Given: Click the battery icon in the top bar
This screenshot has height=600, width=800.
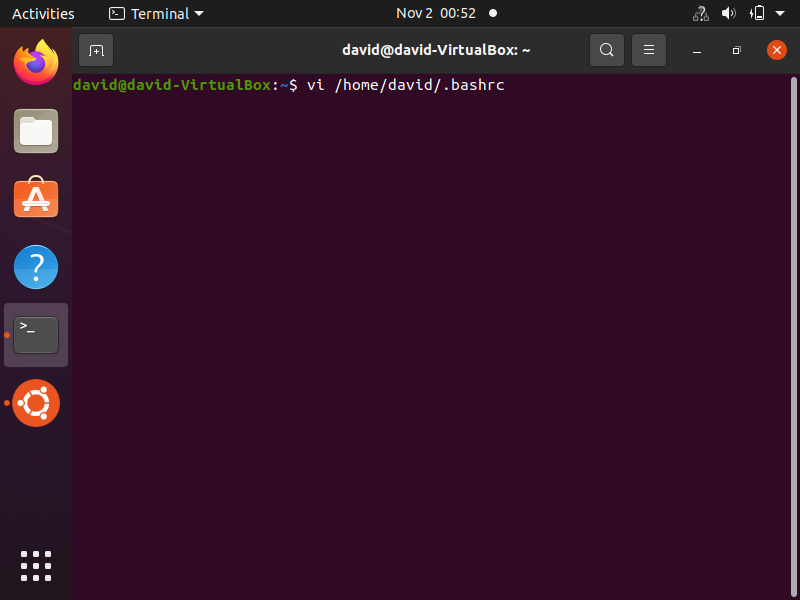Looking at the screenshot, I should (756, 13).
